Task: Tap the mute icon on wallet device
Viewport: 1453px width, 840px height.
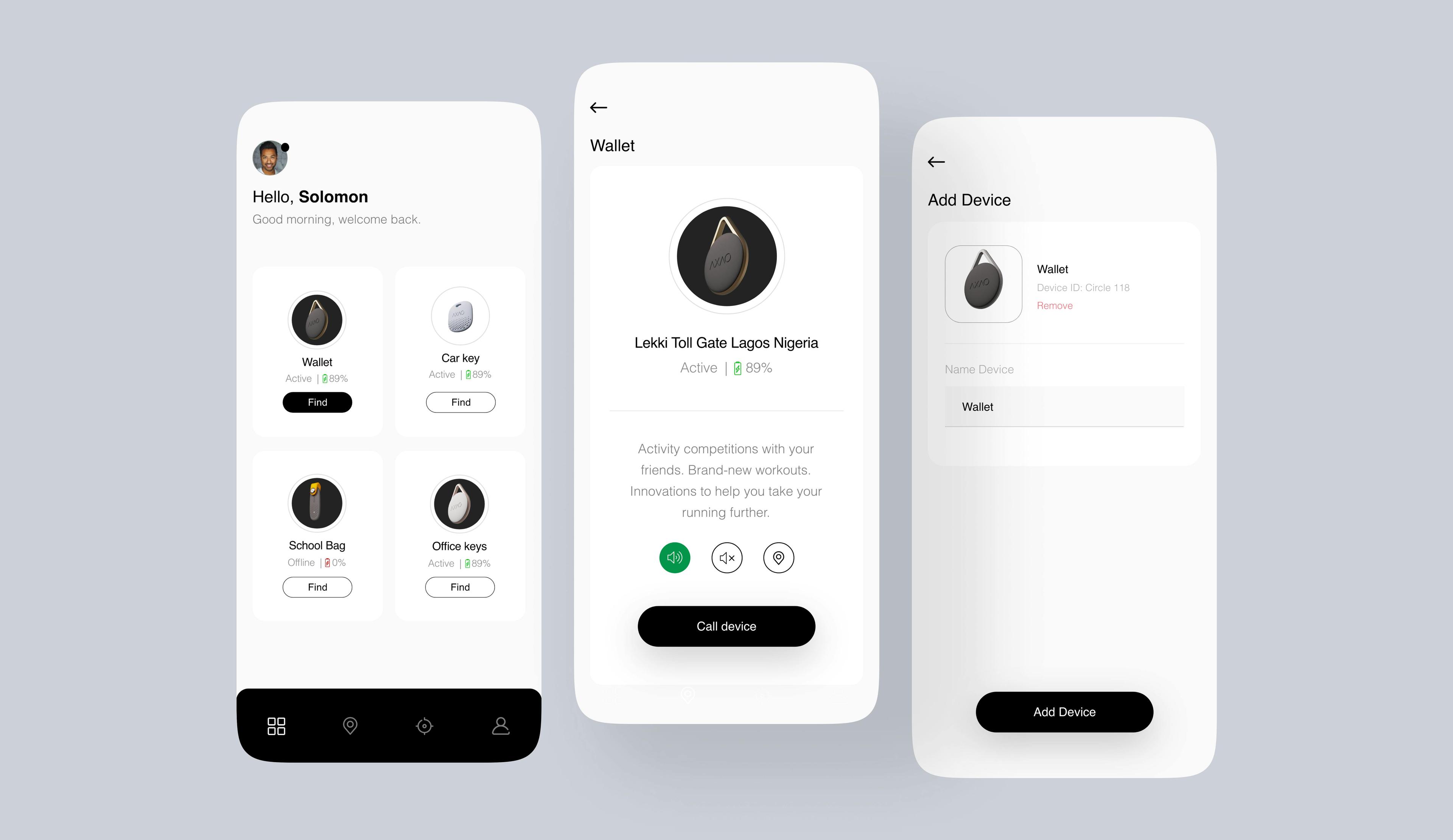Action: point(727,557)
